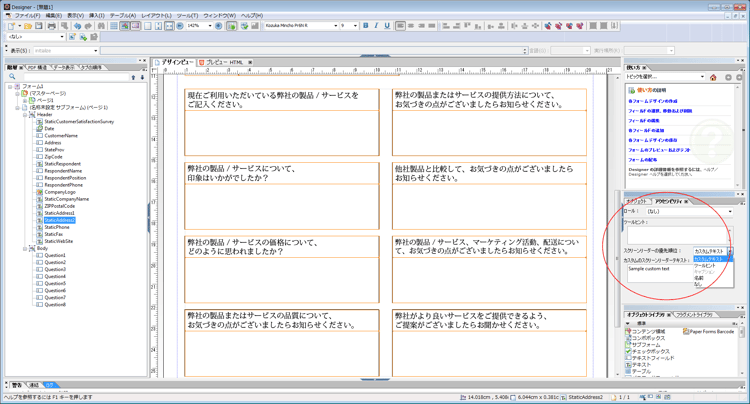Switch to the デザインビュー tab
Image resolution: width=750 pixels, height=404 pixels.
[x=174, y=63]
